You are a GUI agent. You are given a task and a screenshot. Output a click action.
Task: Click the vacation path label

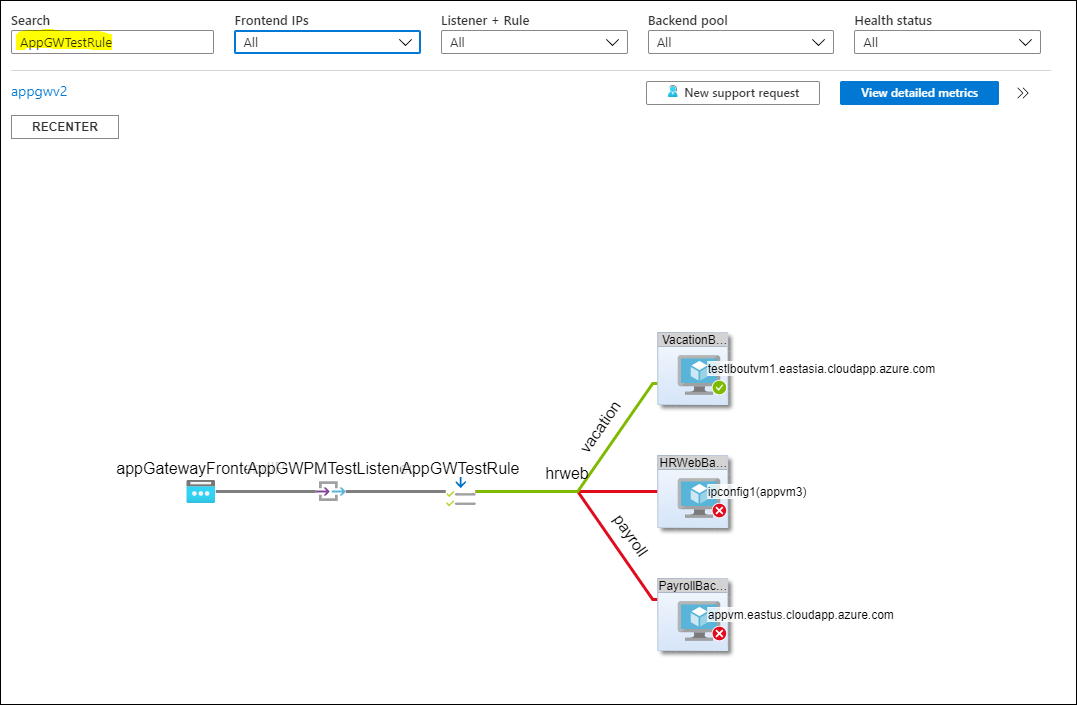coord(600,427)
